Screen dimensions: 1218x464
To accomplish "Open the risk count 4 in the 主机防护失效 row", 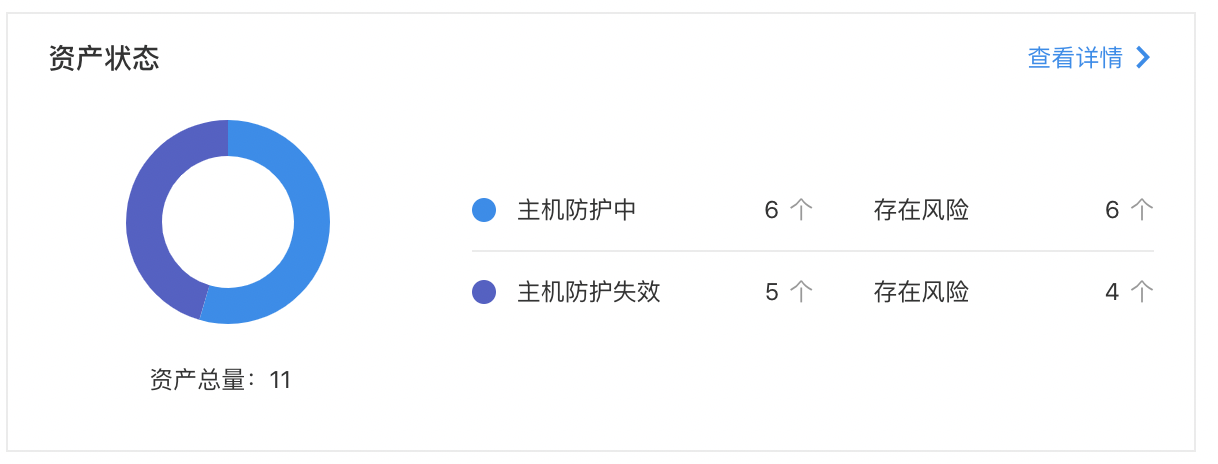I will [x=1112, y=292].
